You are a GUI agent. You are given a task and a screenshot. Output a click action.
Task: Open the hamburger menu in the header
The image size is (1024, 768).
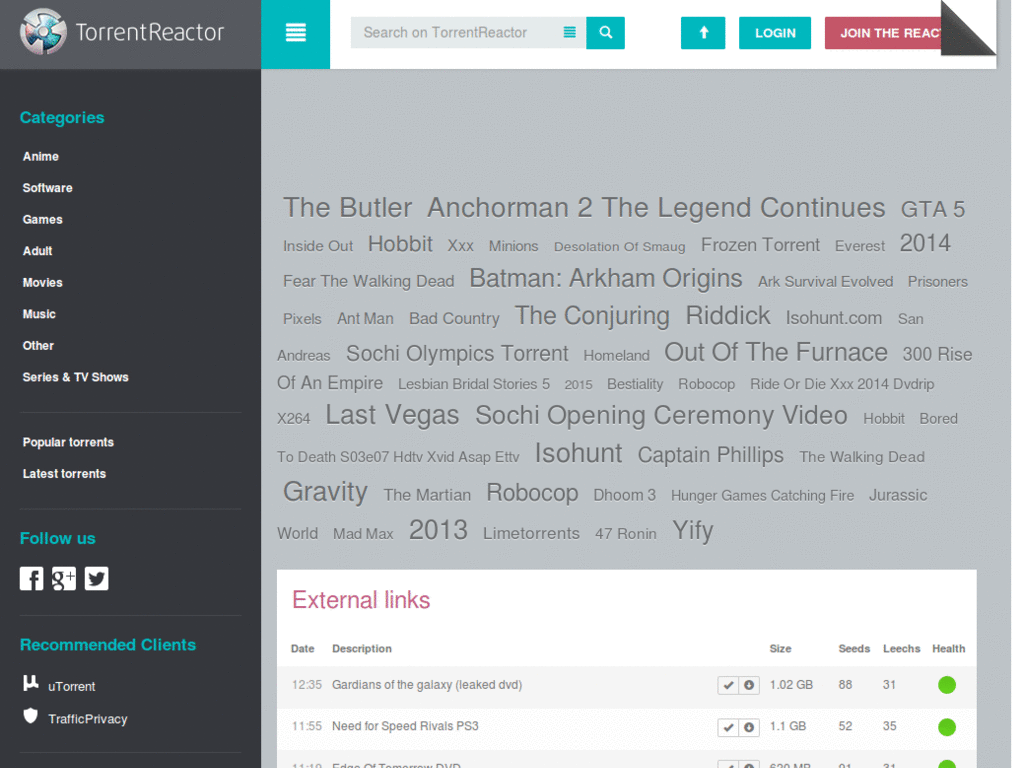295,33
